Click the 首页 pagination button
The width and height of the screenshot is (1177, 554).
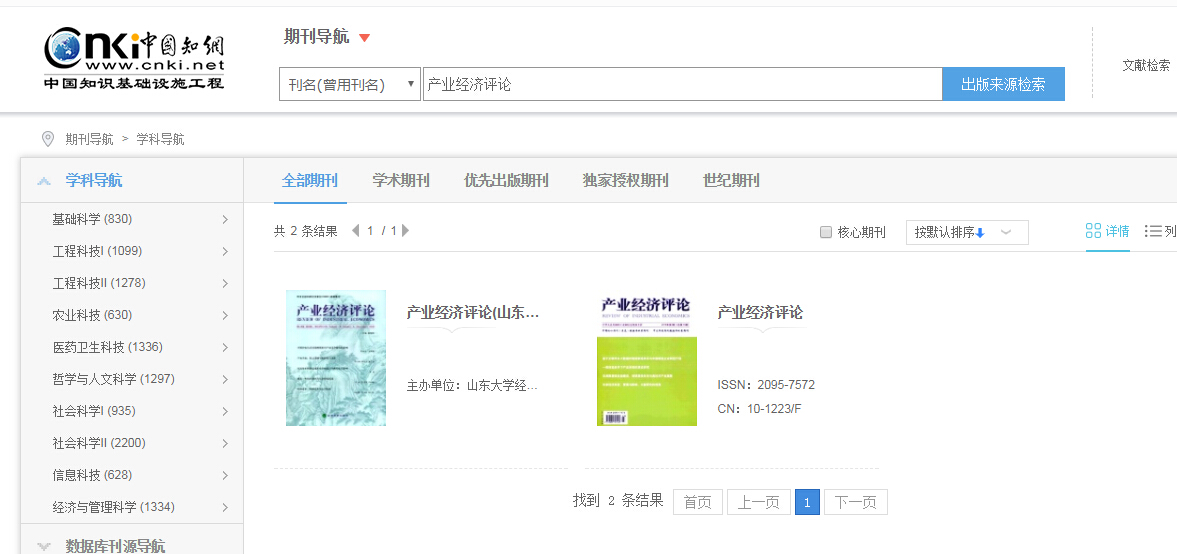tap(697, 502)
